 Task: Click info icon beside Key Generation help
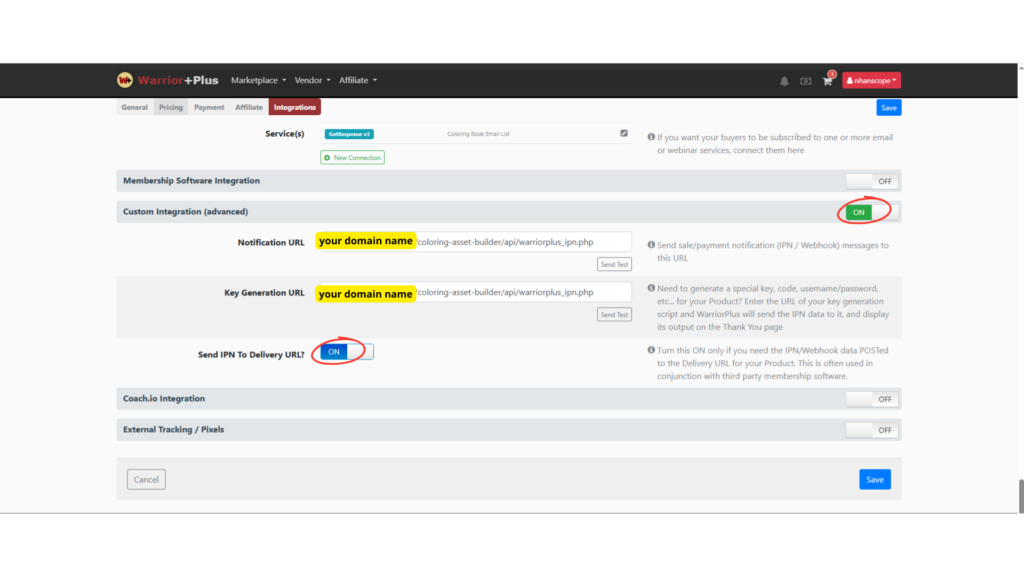[651, 288]
